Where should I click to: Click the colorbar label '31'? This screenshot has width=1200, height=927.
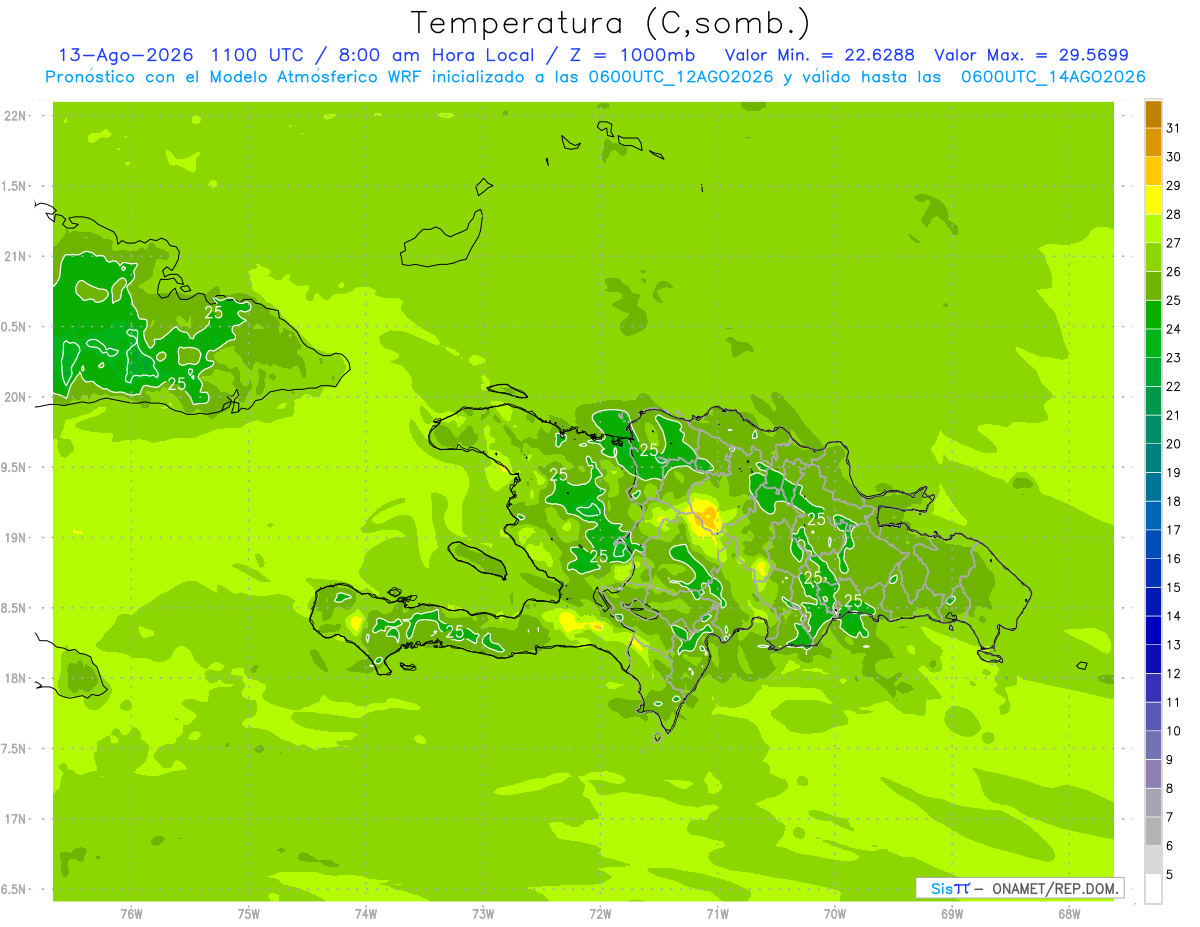pos(1174,128)
